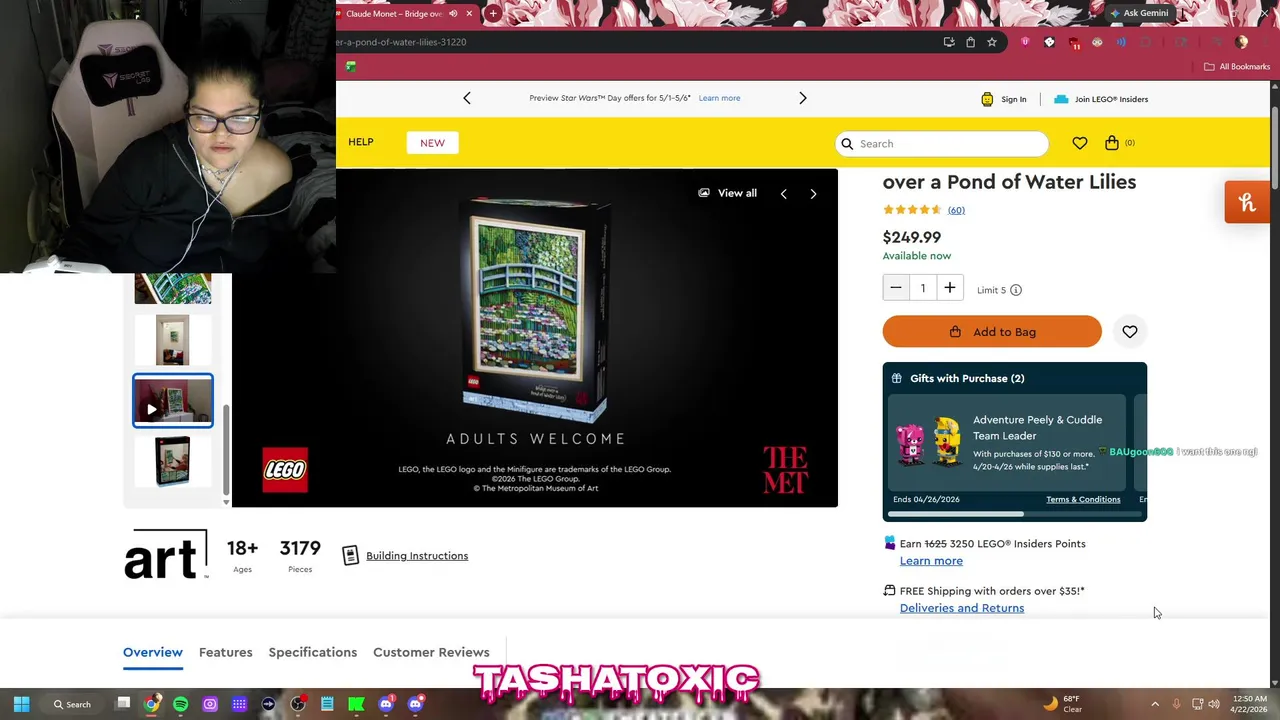Open Kick app from the taskbar

point(356,704)
